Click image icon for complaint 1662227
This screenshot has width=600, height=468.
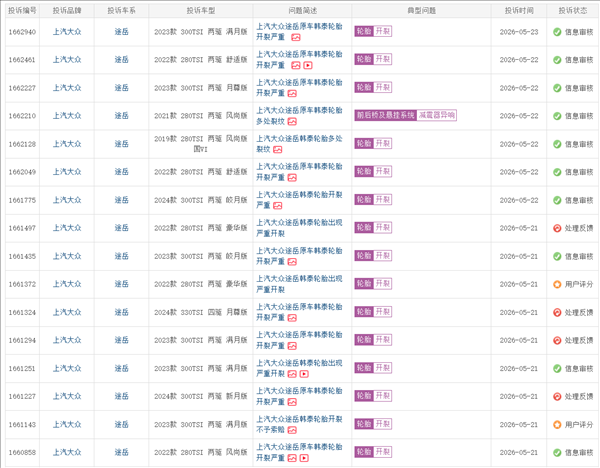pyautogui.click(x=292, y=93)
